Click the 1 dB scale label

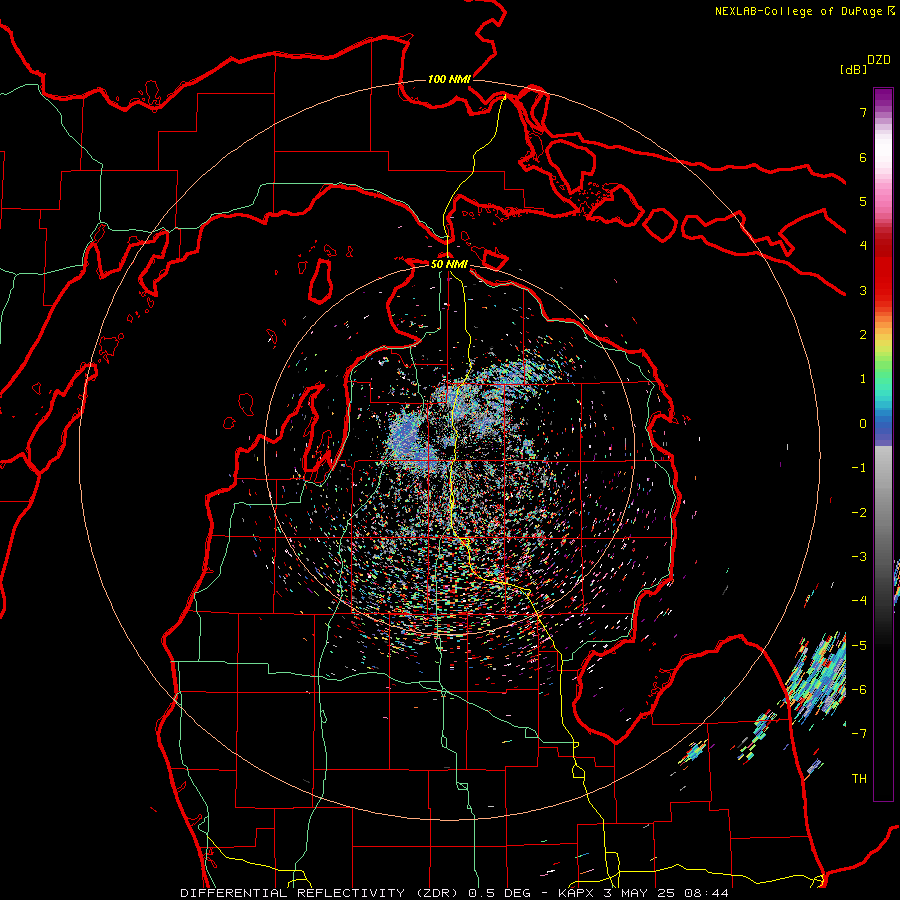point(863,379)
